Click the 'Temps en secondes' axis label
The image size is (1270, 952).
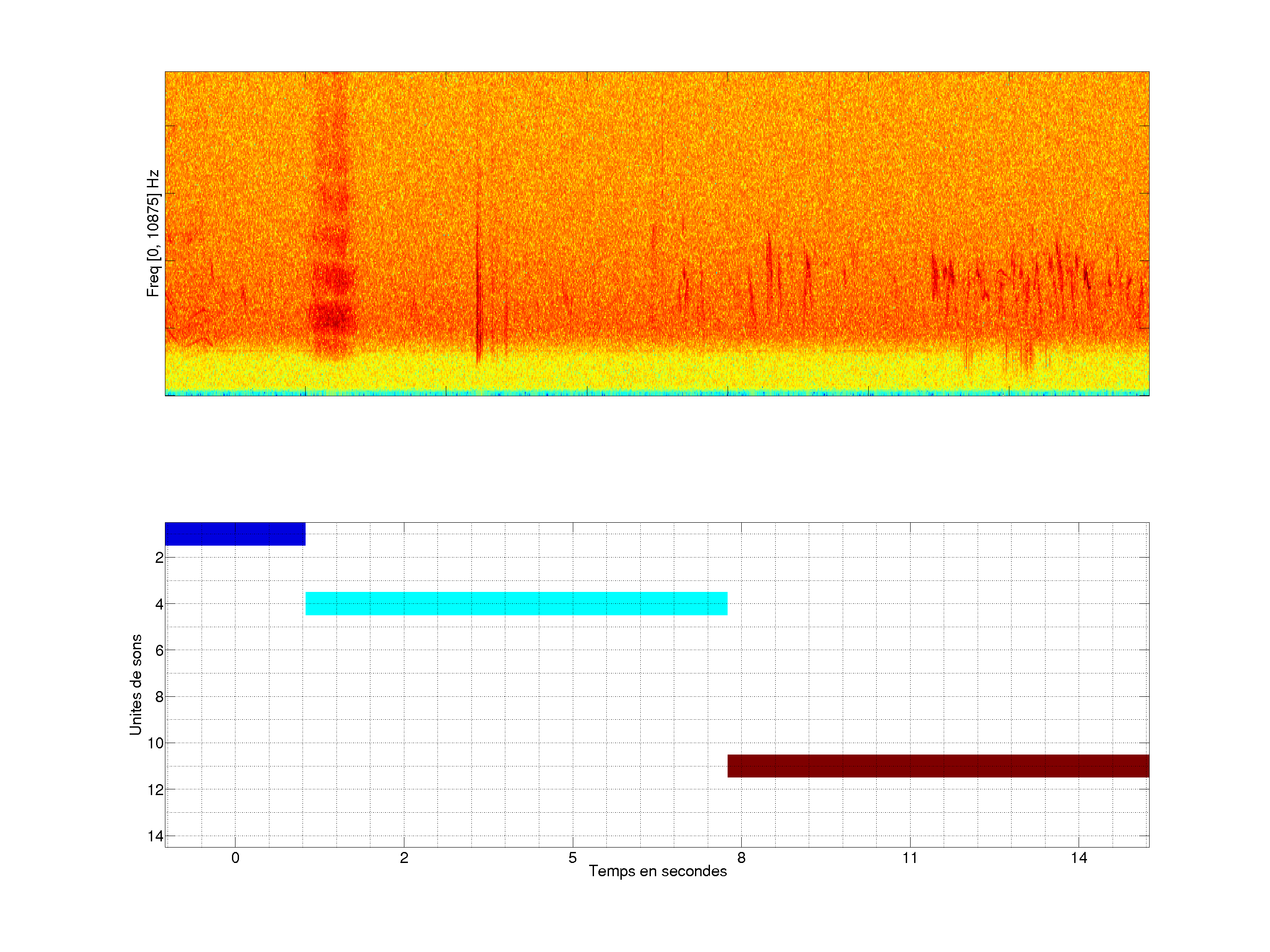coord(657,871)
